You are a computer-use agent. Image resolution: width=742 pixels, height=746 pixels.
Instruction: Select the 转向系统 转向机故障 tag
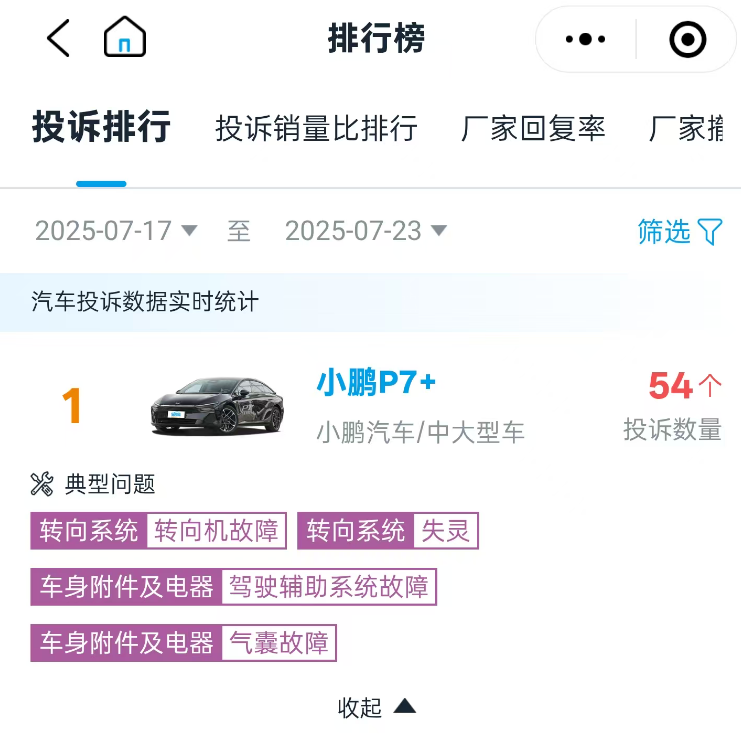(x=159, y=531)
